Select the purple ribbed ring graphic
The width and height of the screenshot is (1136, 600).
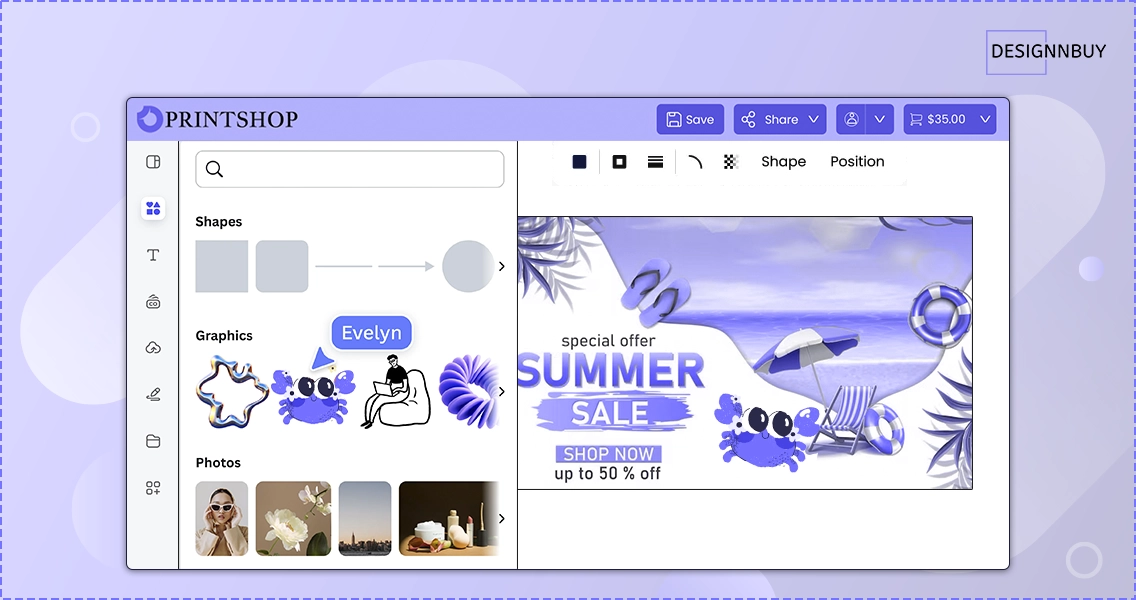[469, 391]
